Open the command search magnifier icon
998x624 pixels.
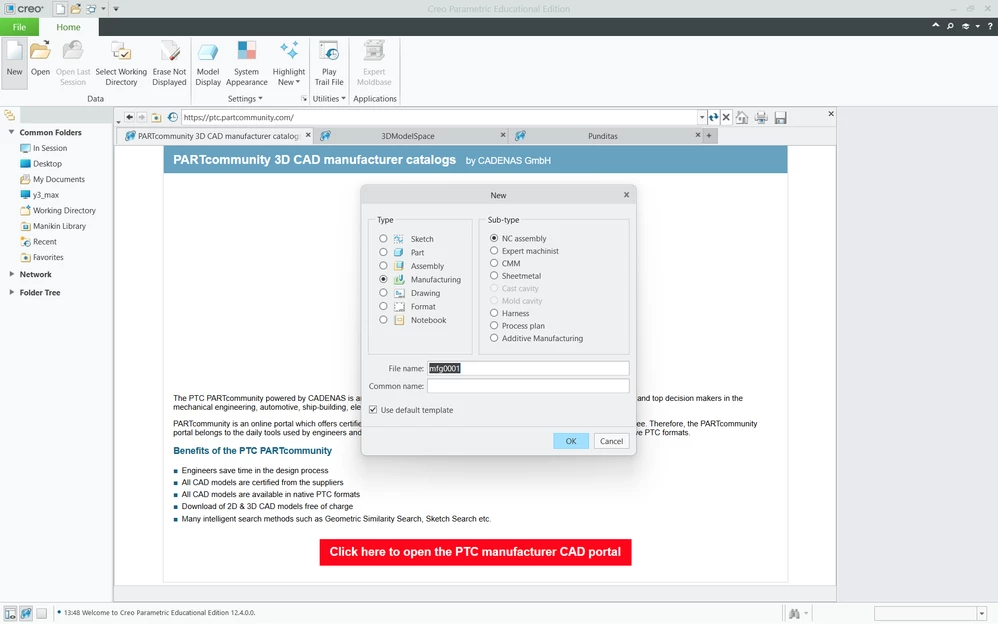[x=950, y=26]
